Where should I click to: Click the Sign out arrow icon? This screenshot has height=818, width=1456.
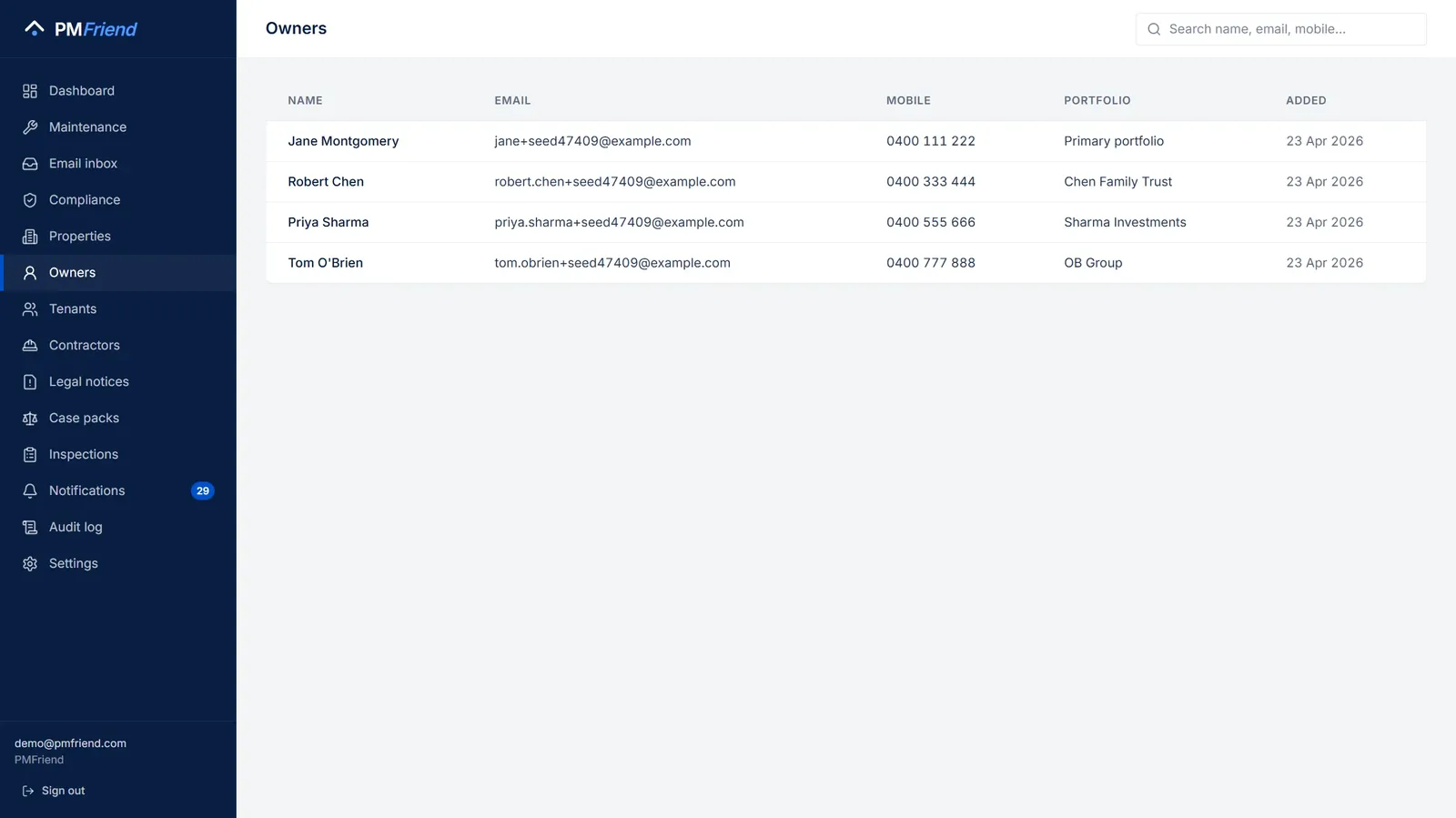click(x=28, y=792)
